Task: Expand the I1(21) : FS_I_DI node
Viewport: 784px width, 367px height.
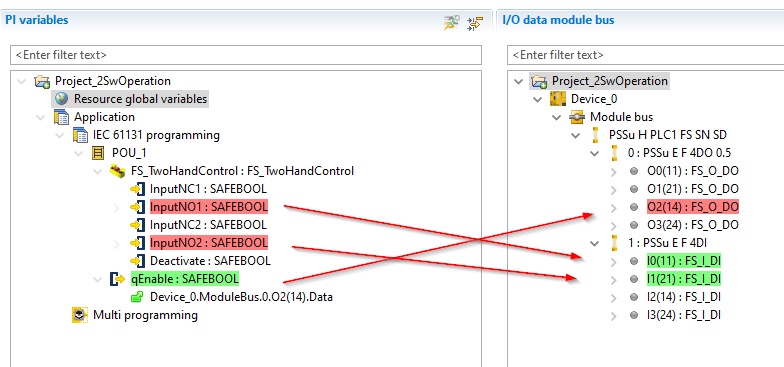Action: tap(614, 280)
